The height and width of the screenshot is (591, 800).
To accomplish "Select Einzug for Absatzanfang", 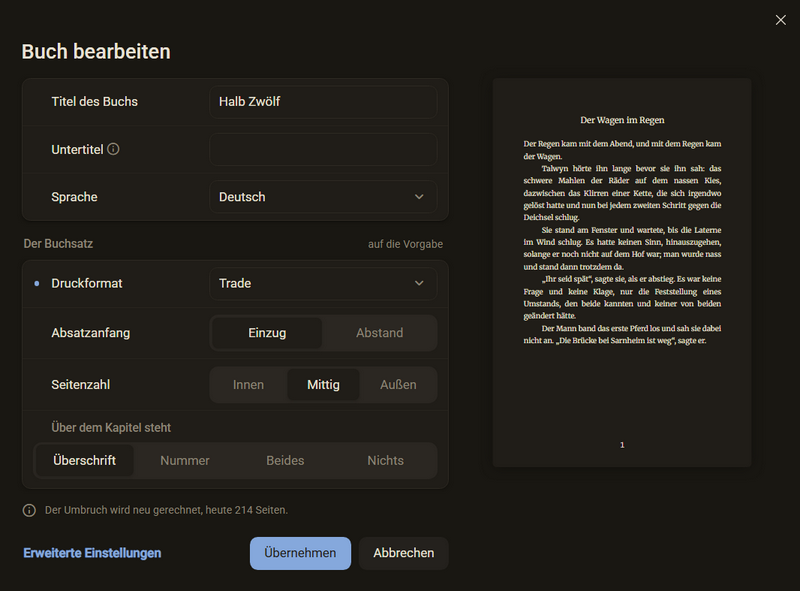I will 267,333.
